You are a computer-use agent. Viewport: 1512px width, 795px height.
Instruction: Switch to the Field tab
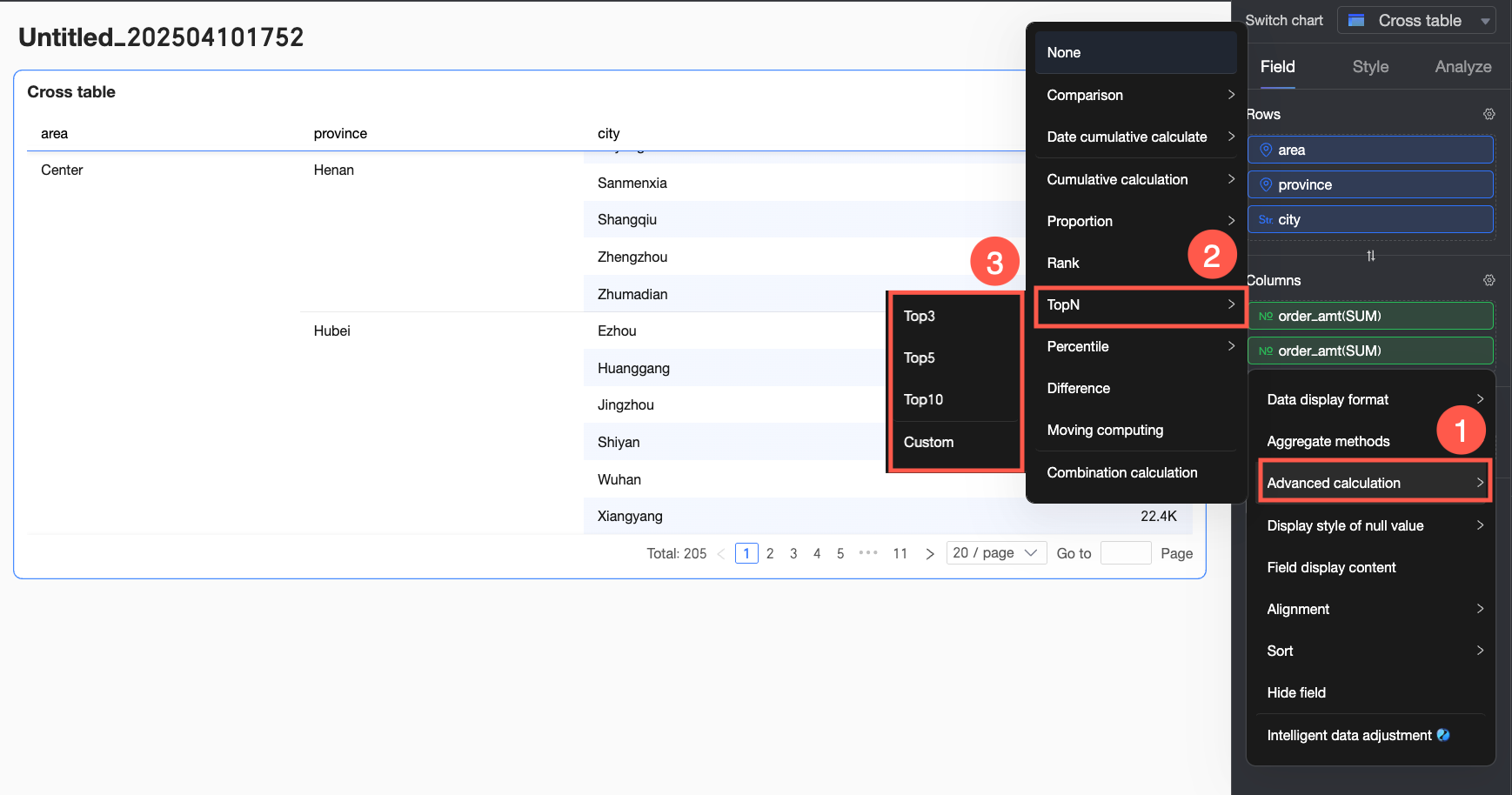[x=1277, y=67]
